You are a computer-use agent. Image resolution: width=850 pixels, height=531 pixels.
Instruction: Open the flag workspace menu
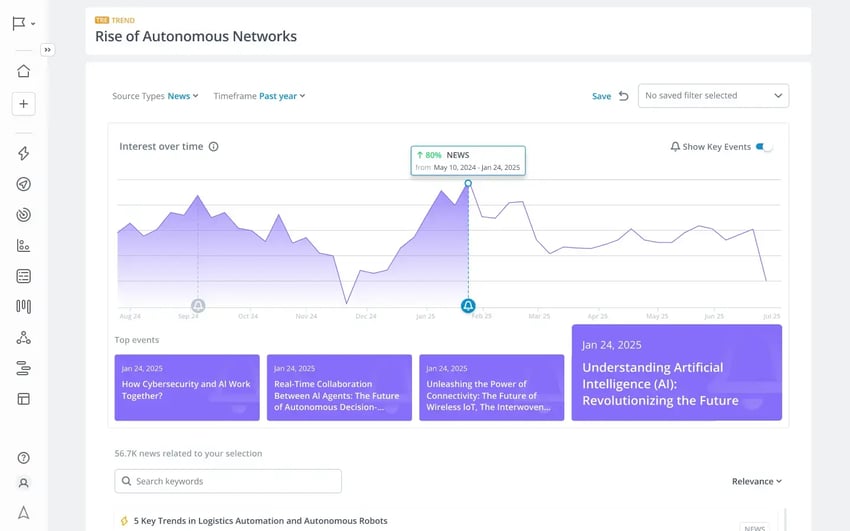click(x=23, y=23)
